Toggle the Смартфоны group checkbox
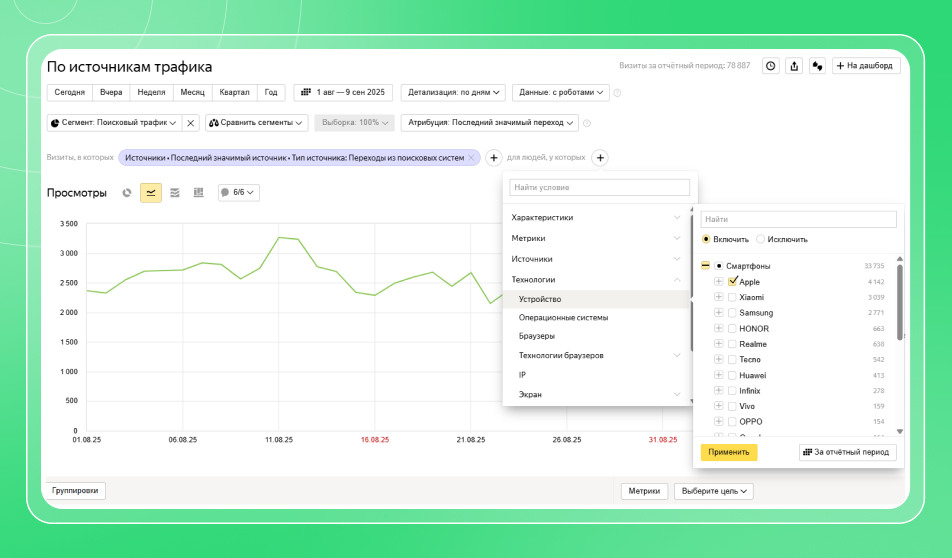The height and width of the screenshot is (558, 952). pos(719,265)
